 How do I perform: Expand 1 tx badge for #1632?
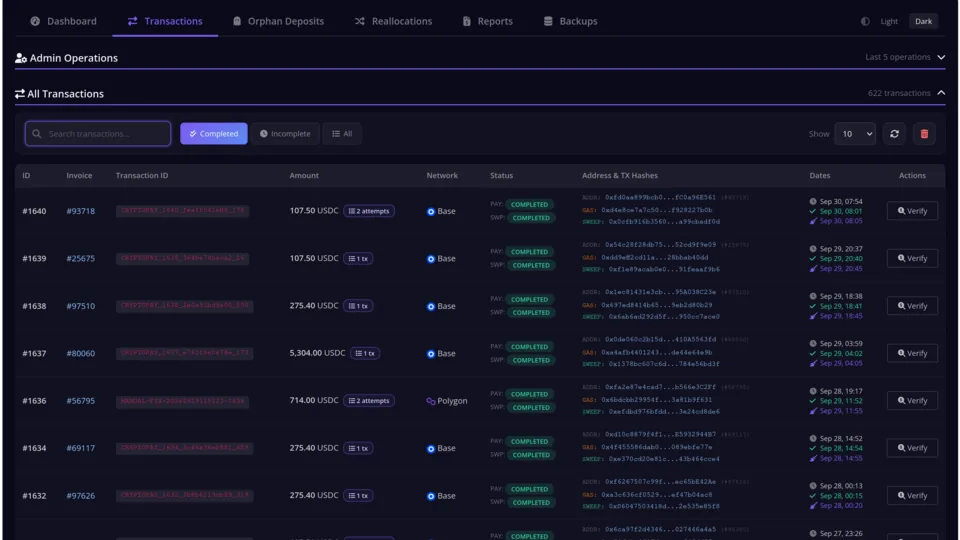[x=358, y=495]
